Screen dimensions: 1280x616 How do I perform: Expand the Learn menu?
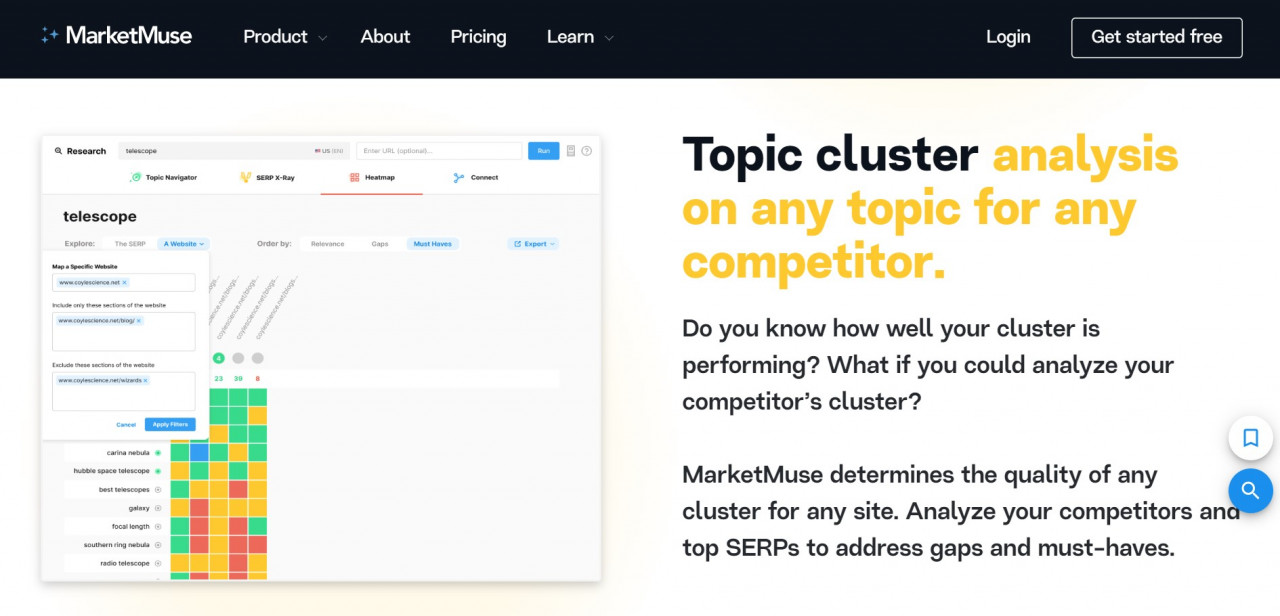click(x=580, y=37)
